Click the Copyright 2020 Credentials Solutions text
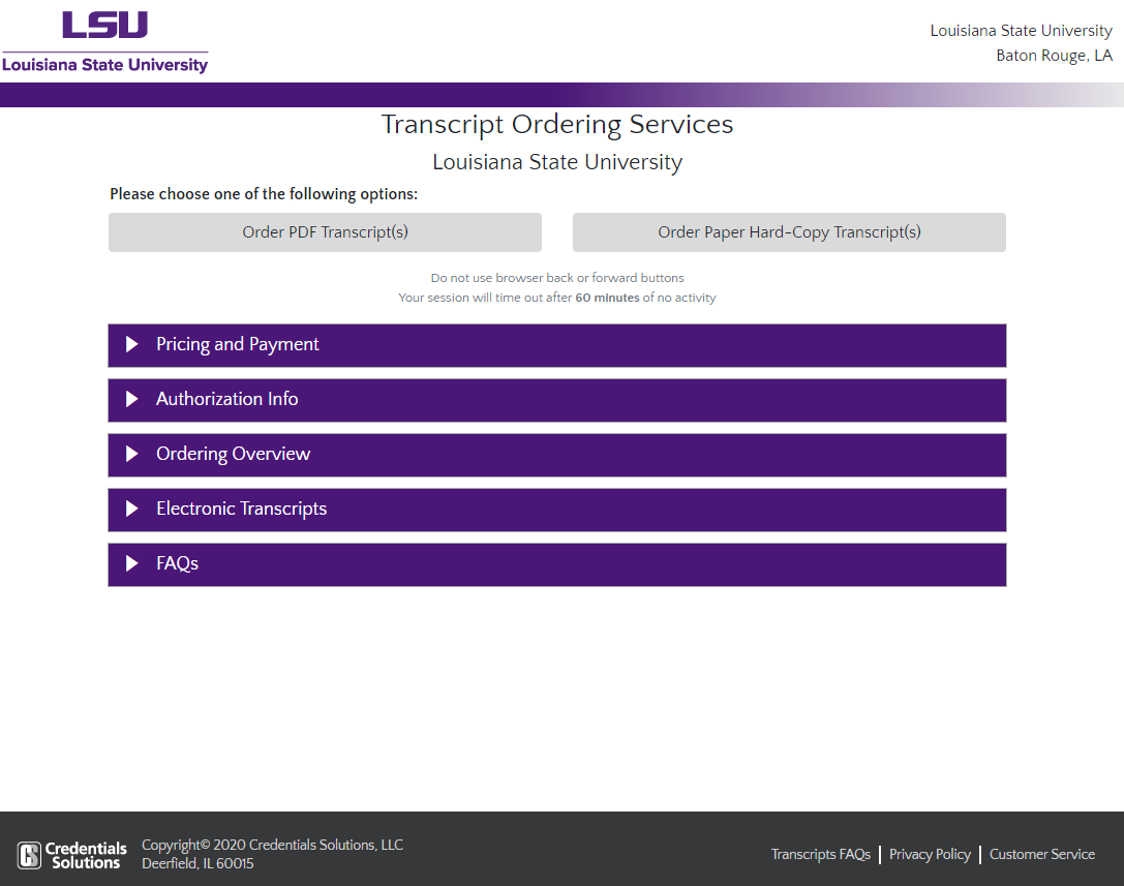 click(x=272, y=845)
